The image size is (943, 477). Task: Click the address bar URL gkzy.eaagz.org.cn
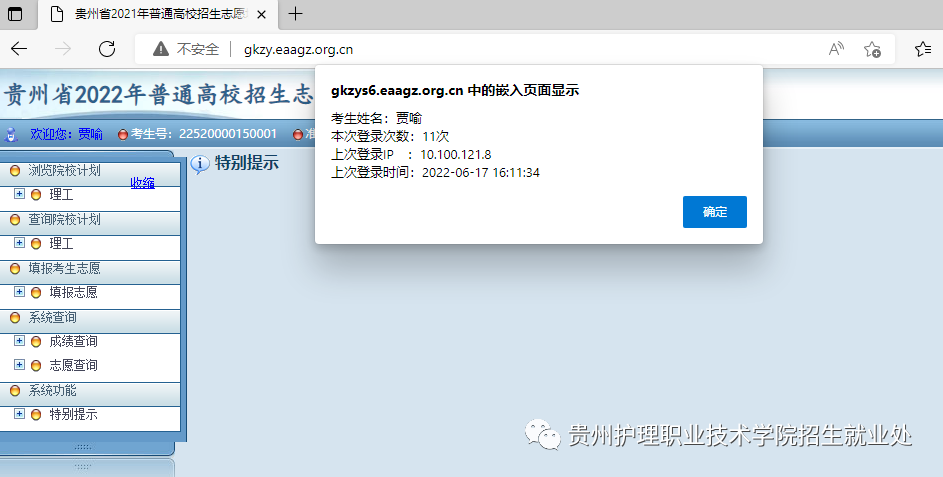click(x=298, y=49)
